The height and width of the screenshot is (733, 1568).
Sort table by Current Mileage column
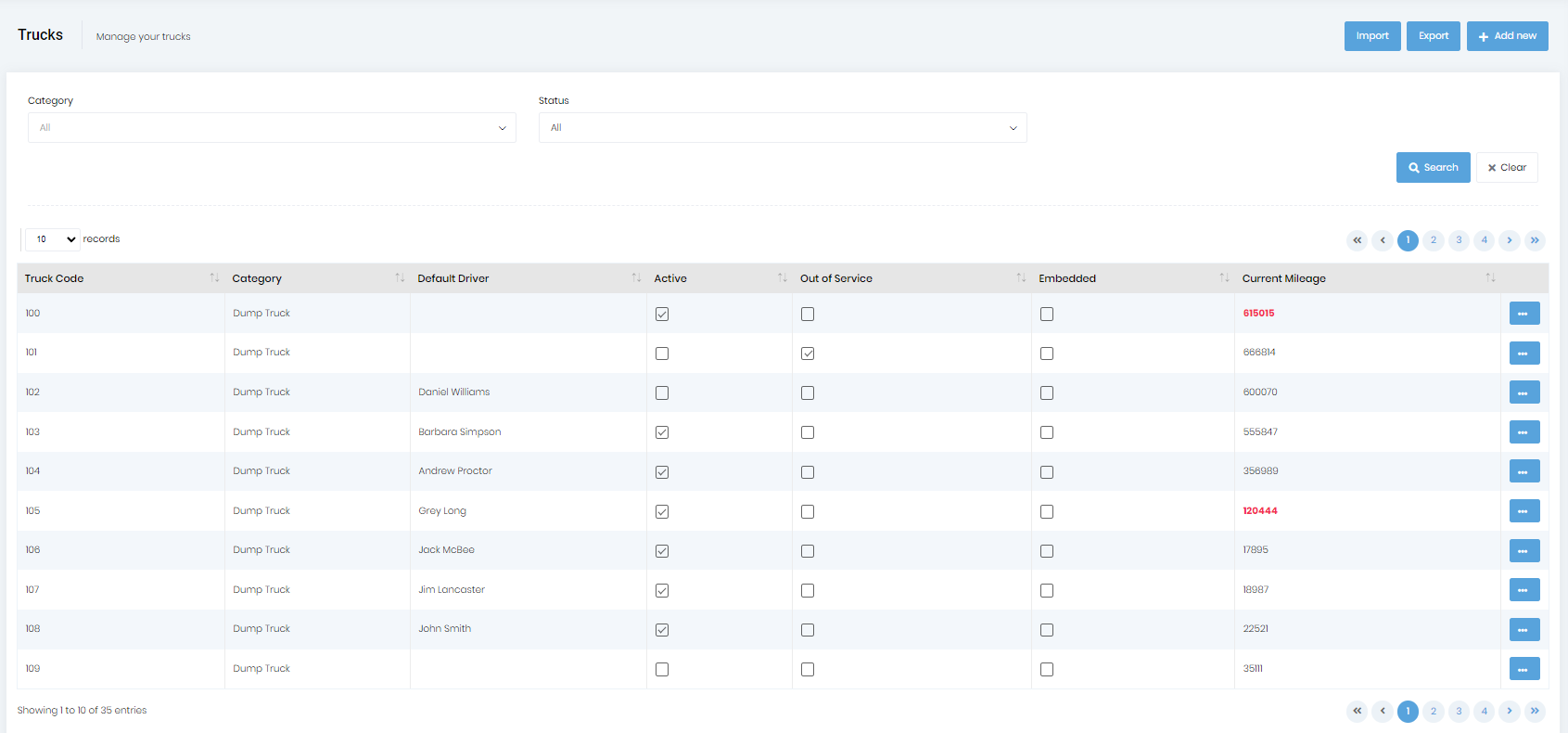(1489, 278)
